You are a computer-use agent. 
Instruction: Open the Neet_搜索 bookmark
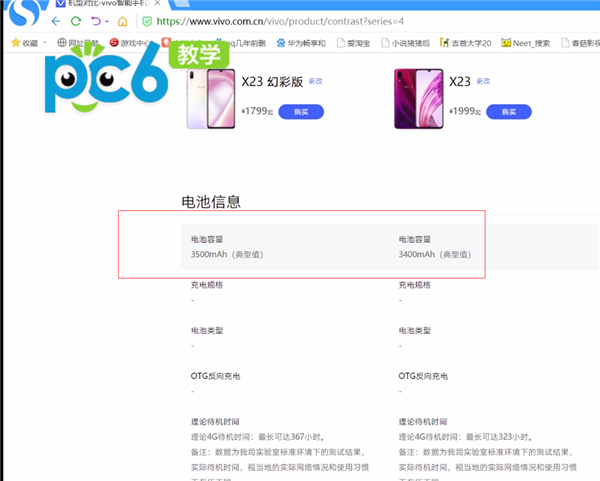(x=525, y=43)
